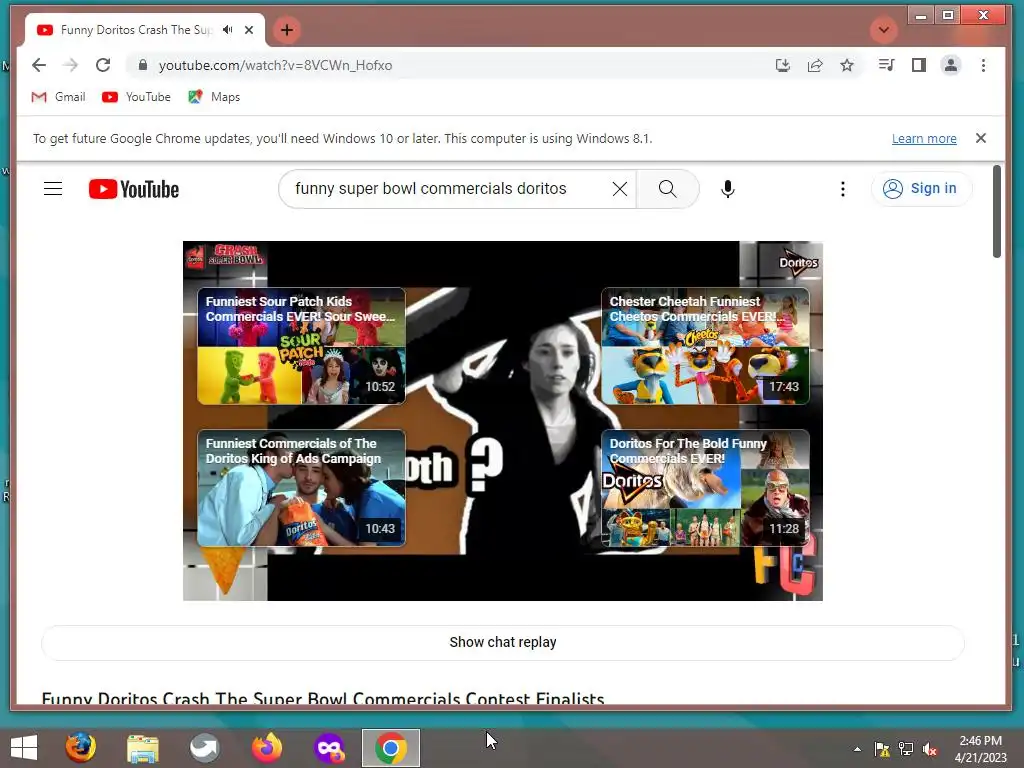Dismiss the Chrome update notice
This screenshot has width=1024, height=768.
click(x=981, y=138)
